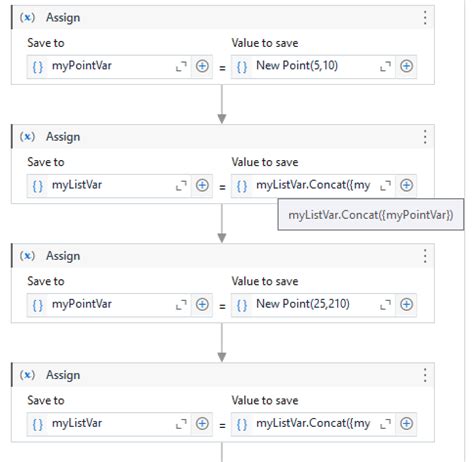Click plus button beside first myPointVar field
The height and width of the screenshot is (462, 474).
[202, 66]
